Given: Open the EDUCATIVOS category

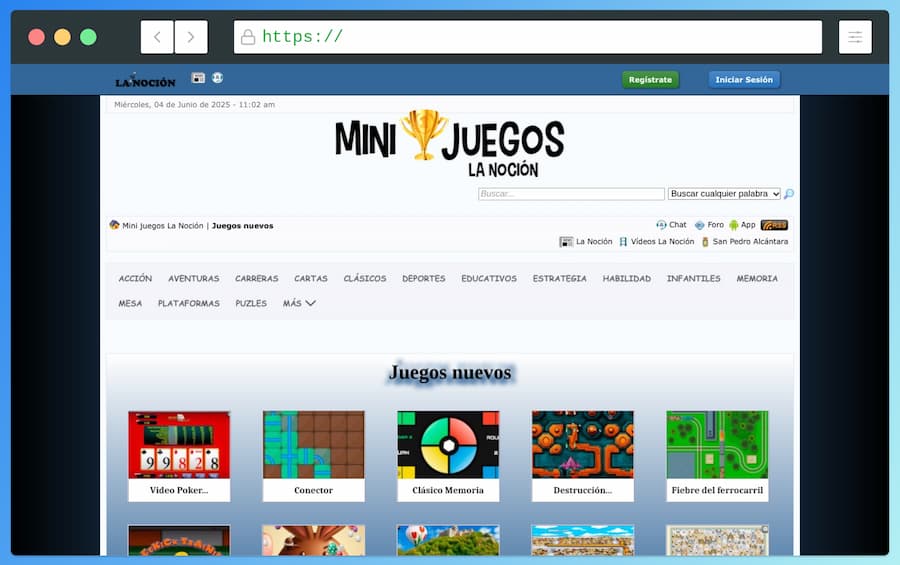Looking at the screenshot, I should pyautogui.click(x=489, y=278).
